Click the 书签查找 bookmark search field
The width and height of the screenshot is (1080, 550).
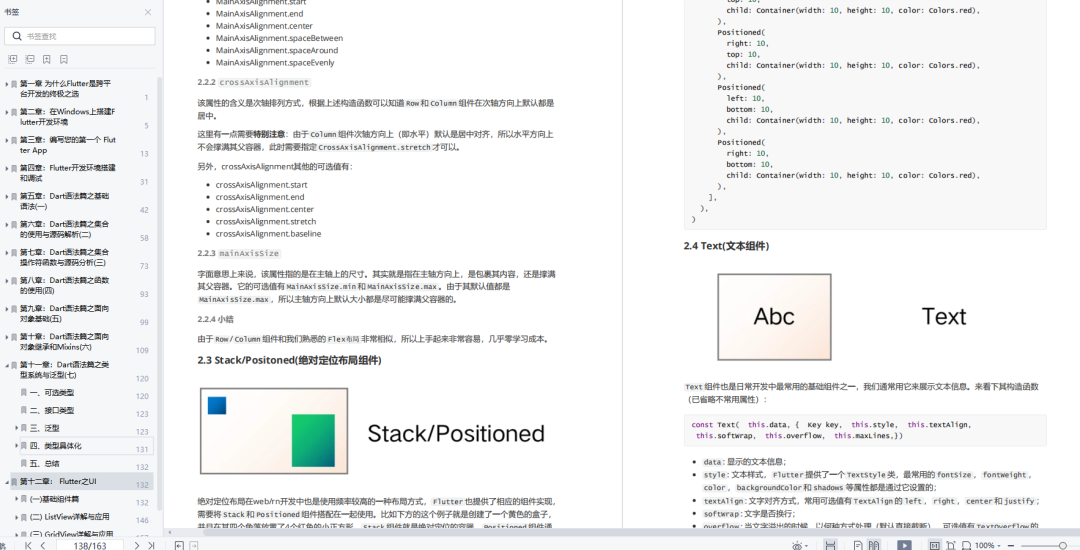[80, 36]
